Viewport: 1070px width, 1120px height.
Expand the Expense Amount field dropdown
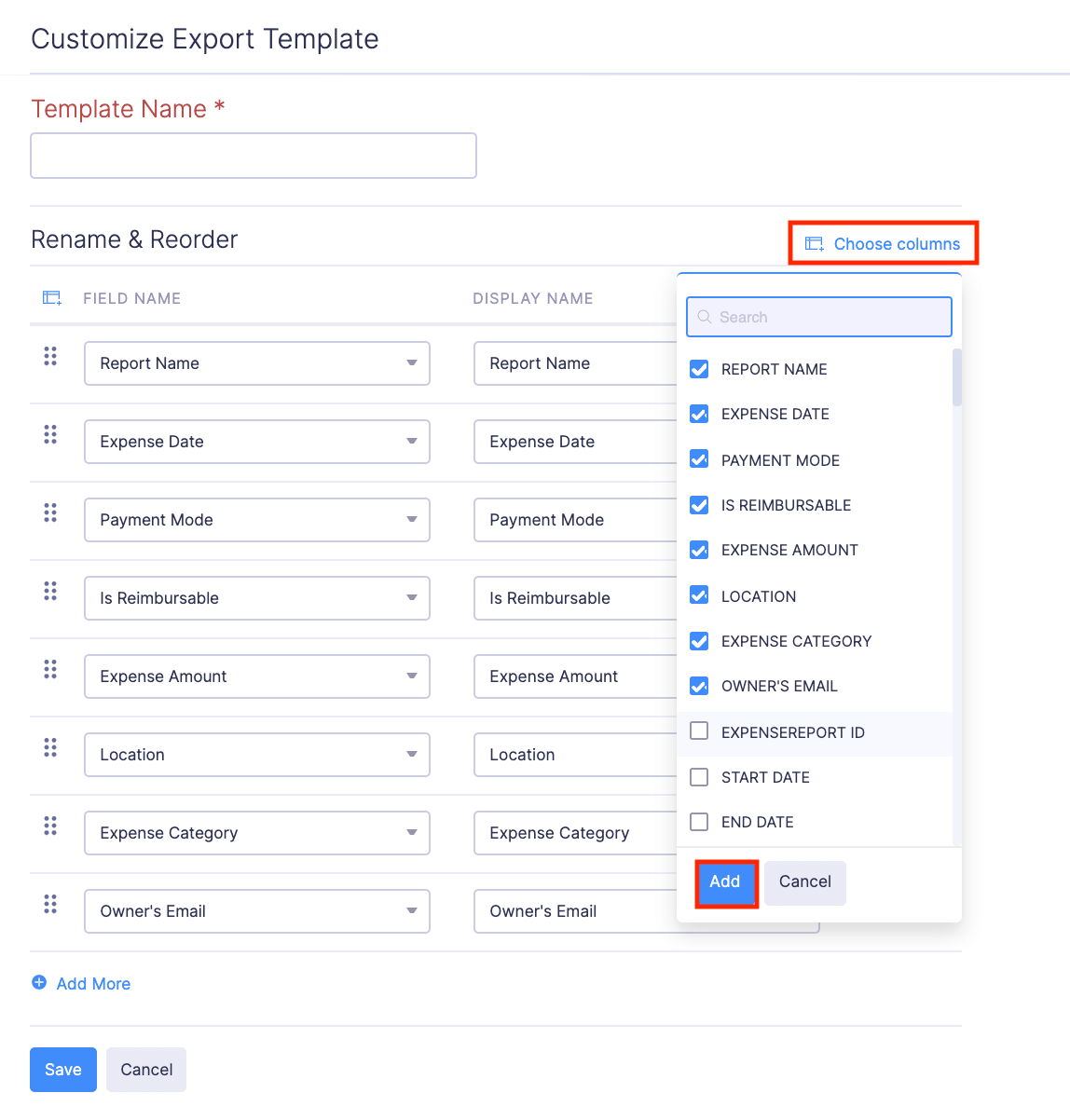coord(414,676)
